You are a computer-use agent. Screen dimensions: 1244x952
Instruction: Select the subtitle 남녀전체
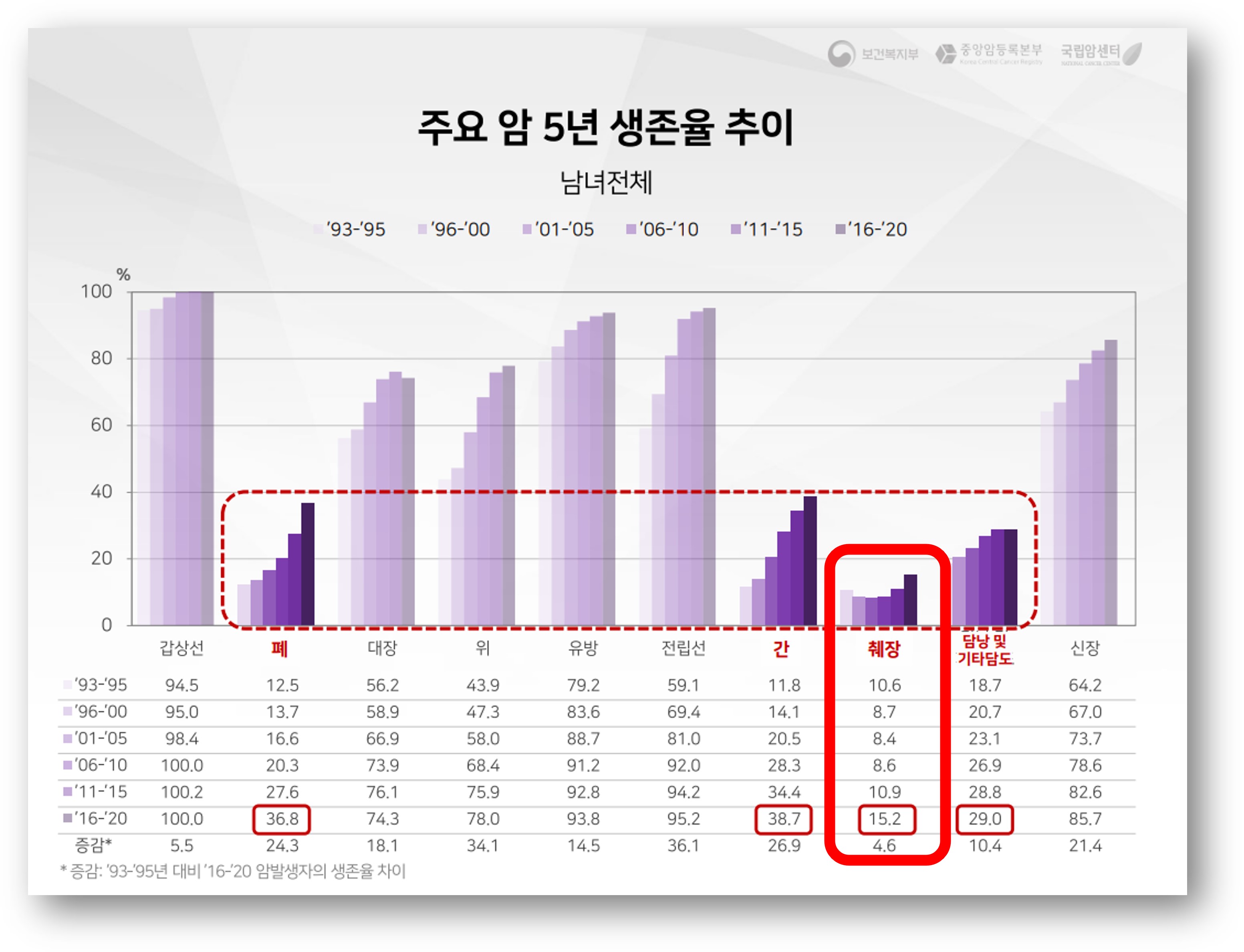(606, 182)
